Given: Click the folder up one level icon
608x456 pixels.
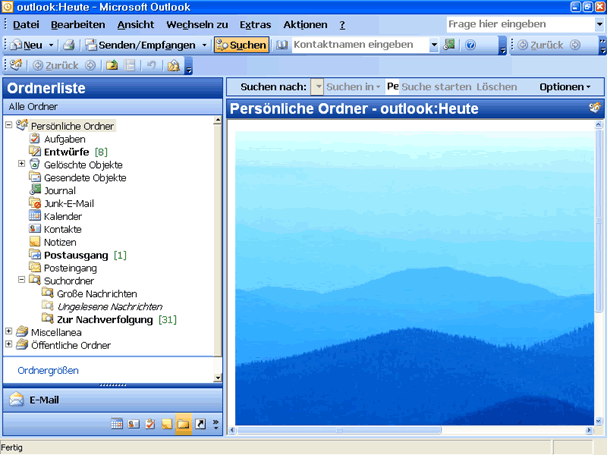Looking at the screenshot, I should click(x=112, y=66).
